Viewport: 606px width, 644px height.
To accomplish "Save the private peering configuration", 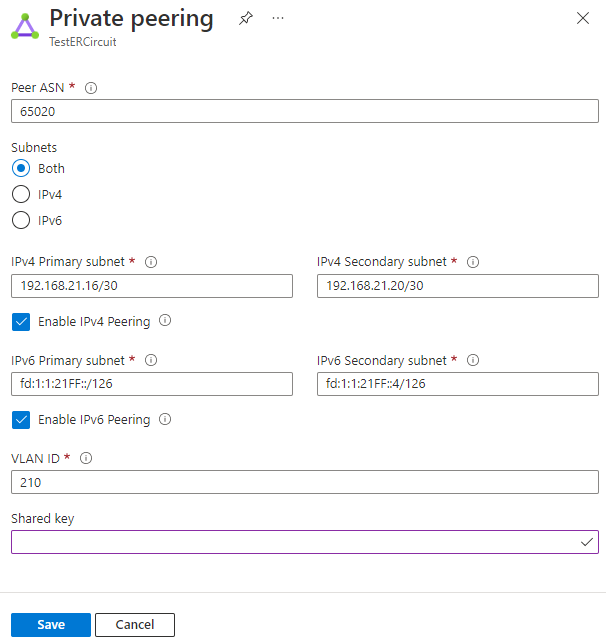I will [x=51, y=625].
